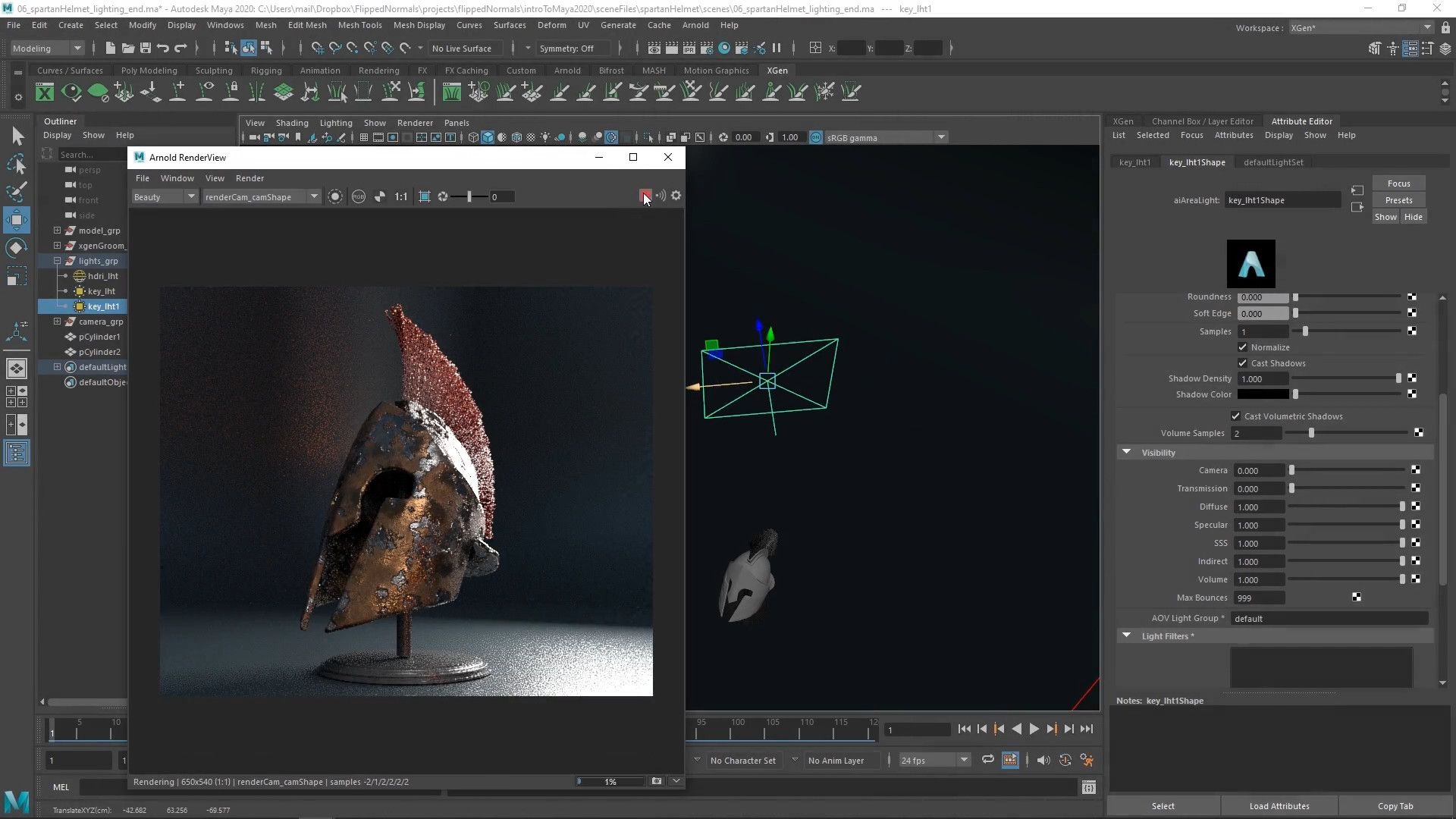Click the Auto Keyframe icon
Viewport: 1456px width, 819px height.
point(1065,759)
